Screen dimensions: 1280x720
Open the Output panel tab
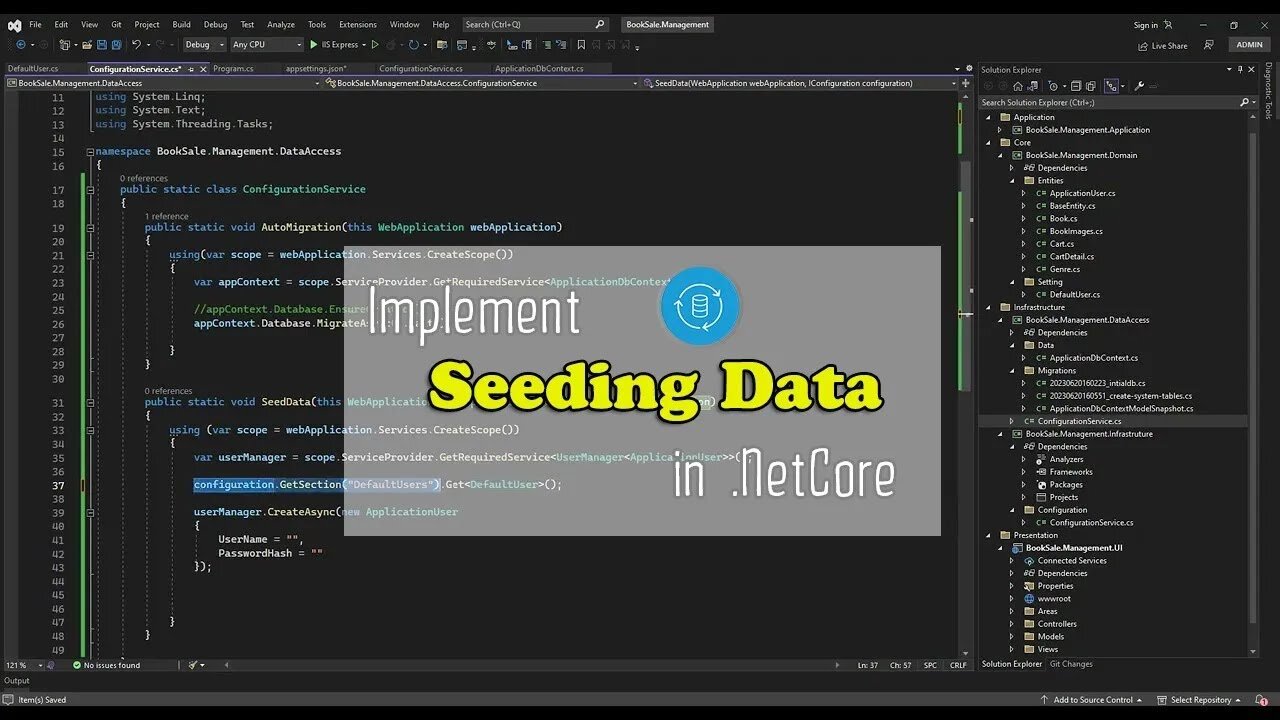click(17, 681)
